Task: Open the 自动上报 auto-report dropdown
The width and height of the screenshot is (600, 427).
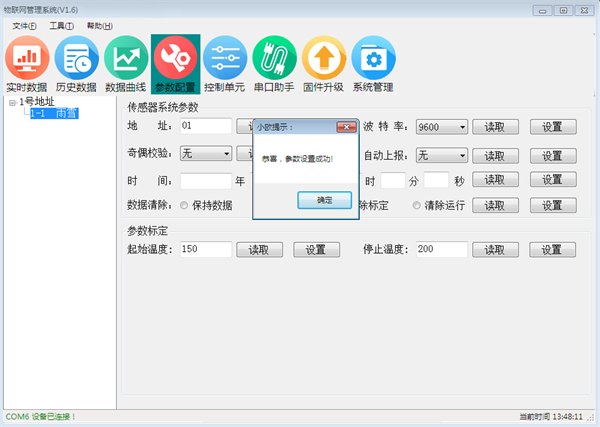Action: click(x=462, y=155)
